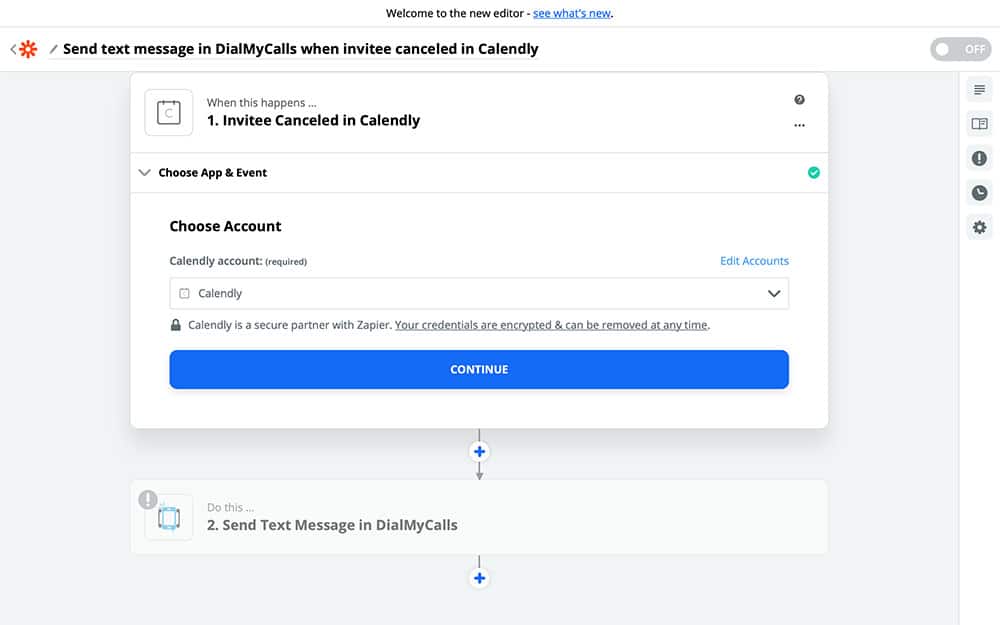Viewport: 1000px width, 625px height.
Task: Click the Zap title text field
Action: [300, 49]
